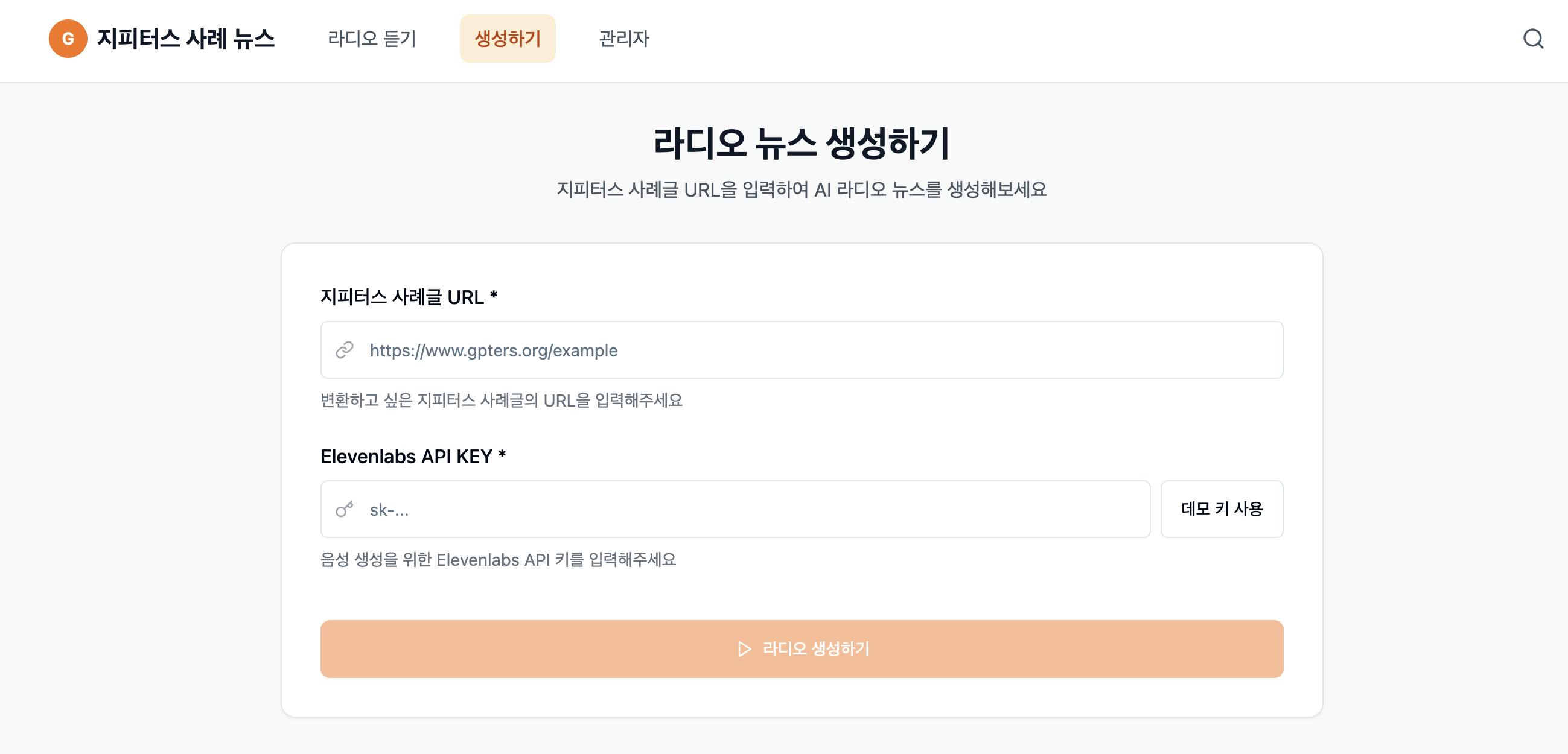1568x754 pixels.
Task: Click the required asterisk beside API KEY
Action: pyautogui.click(x=502, y=455)
